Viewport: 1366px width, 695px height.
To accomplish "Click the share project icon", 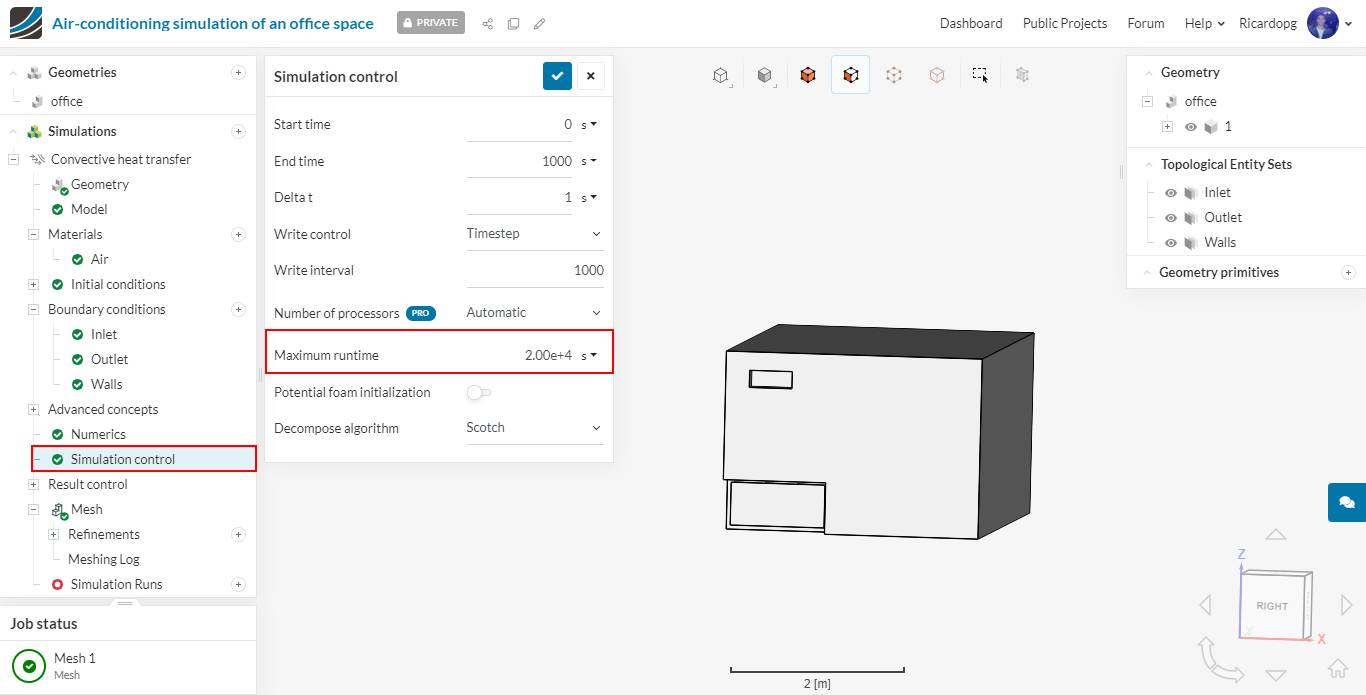I will [488, 23].
